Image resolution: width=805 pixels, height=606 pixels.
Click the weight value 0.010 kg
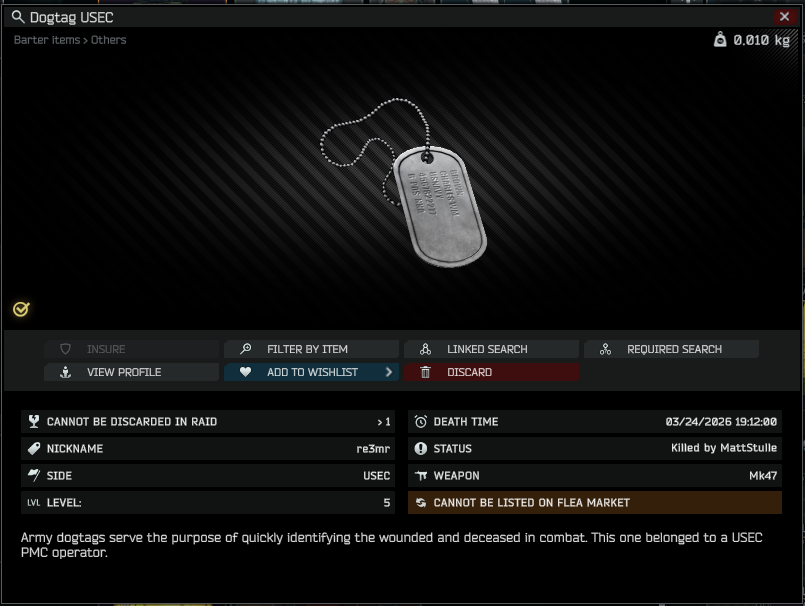point(761,40)
